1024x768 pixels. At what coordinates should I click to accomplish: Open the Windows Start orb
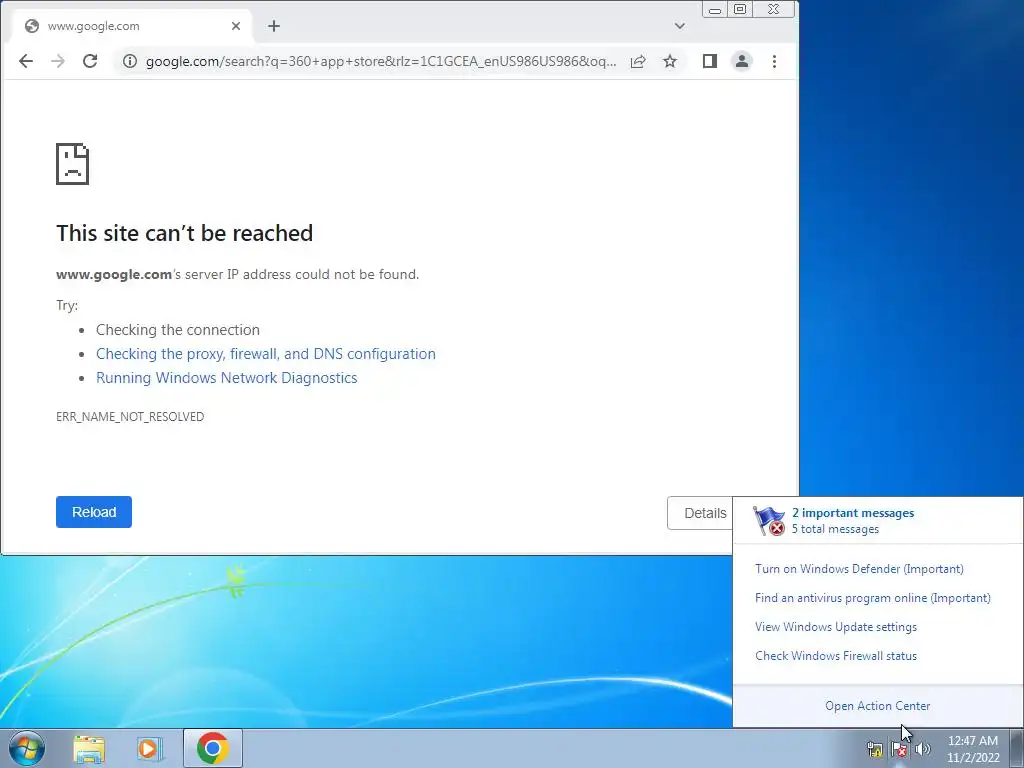27,748
